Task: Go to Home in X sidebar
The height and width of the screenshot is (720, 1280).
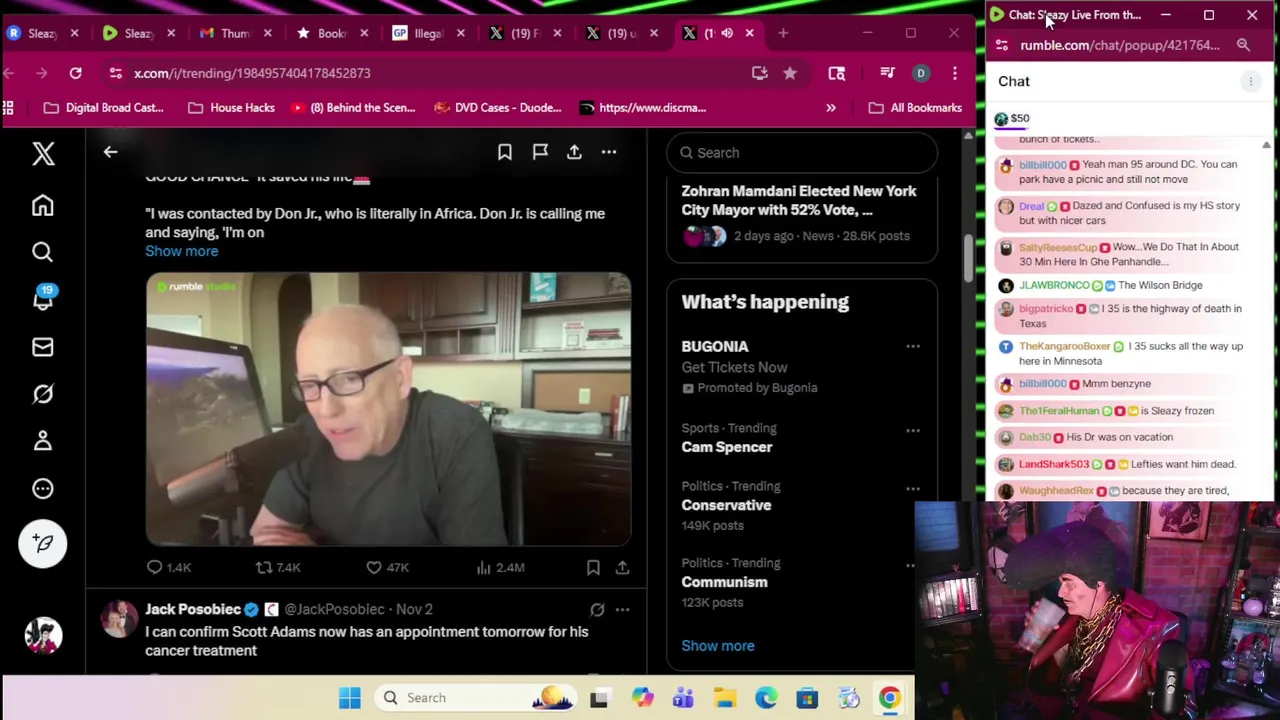Action: 42,205
